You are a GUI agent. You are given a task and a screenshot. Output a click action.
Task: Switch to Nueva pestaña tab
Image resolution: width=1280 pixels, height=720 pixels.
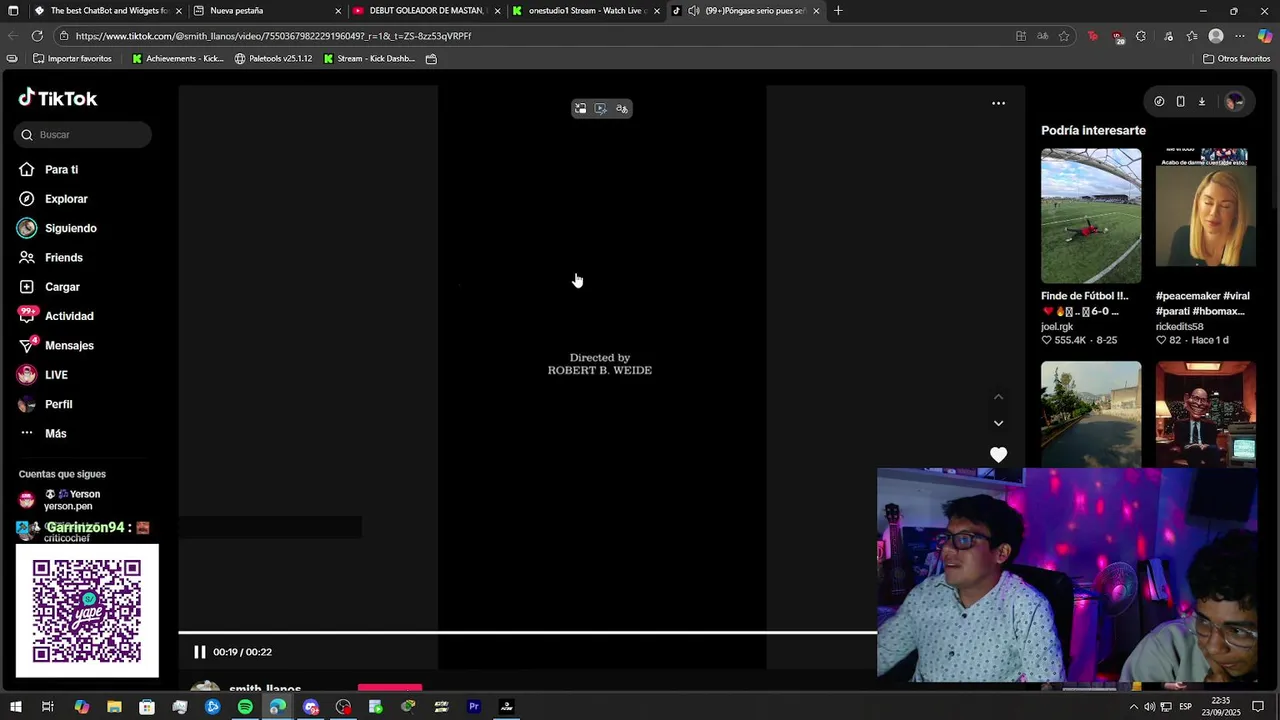pyautogui.click(x=266, y=11)
